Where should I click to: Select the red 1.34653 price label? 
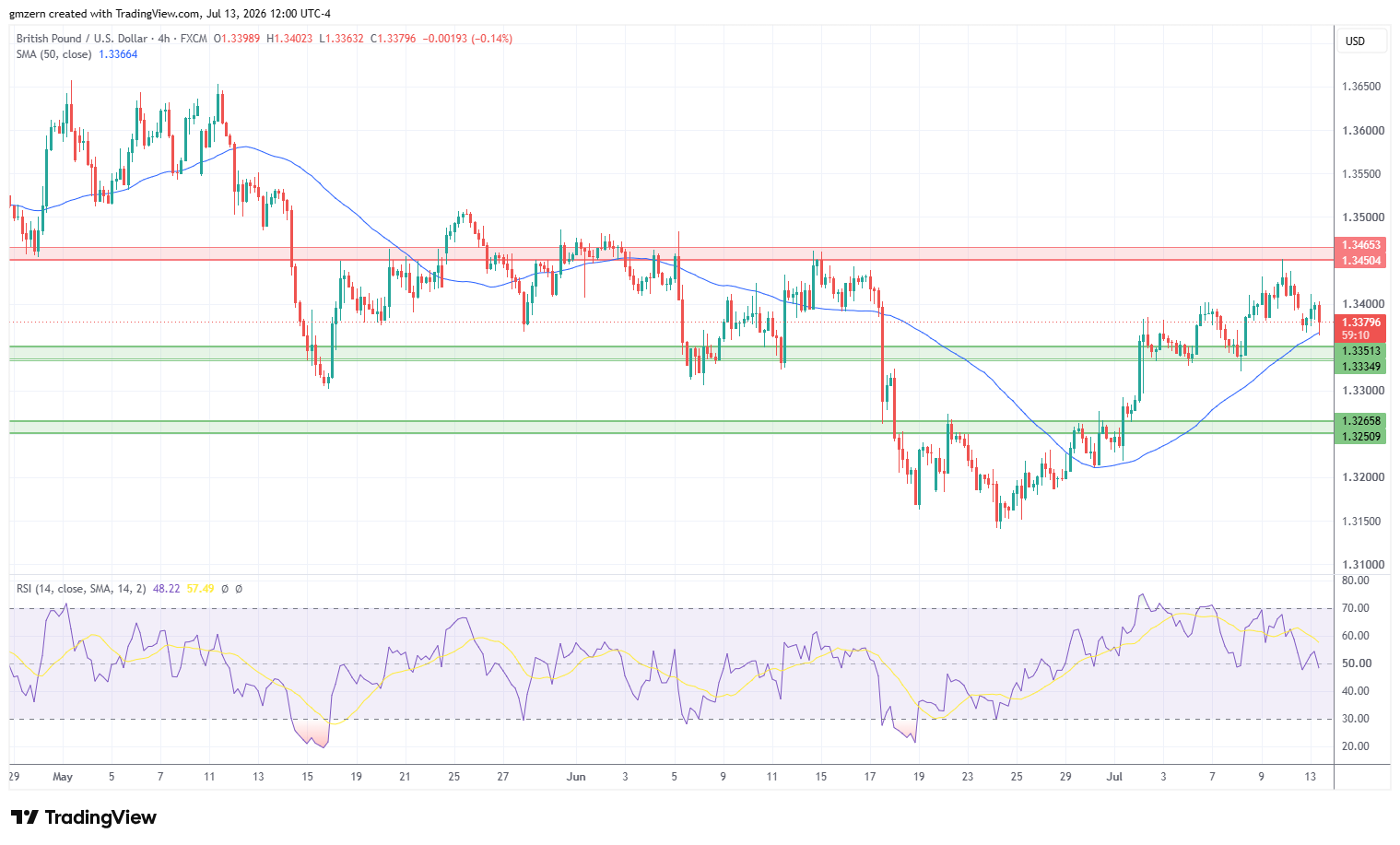click(1361, 245)
